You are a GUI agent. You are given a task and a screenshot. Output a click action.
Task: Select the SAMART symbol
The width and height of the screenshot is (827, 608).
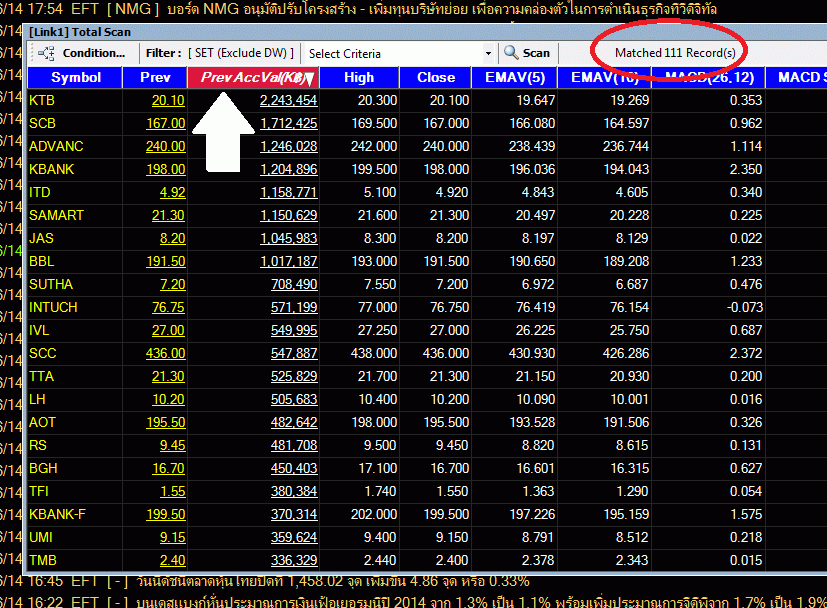(56, 215)
